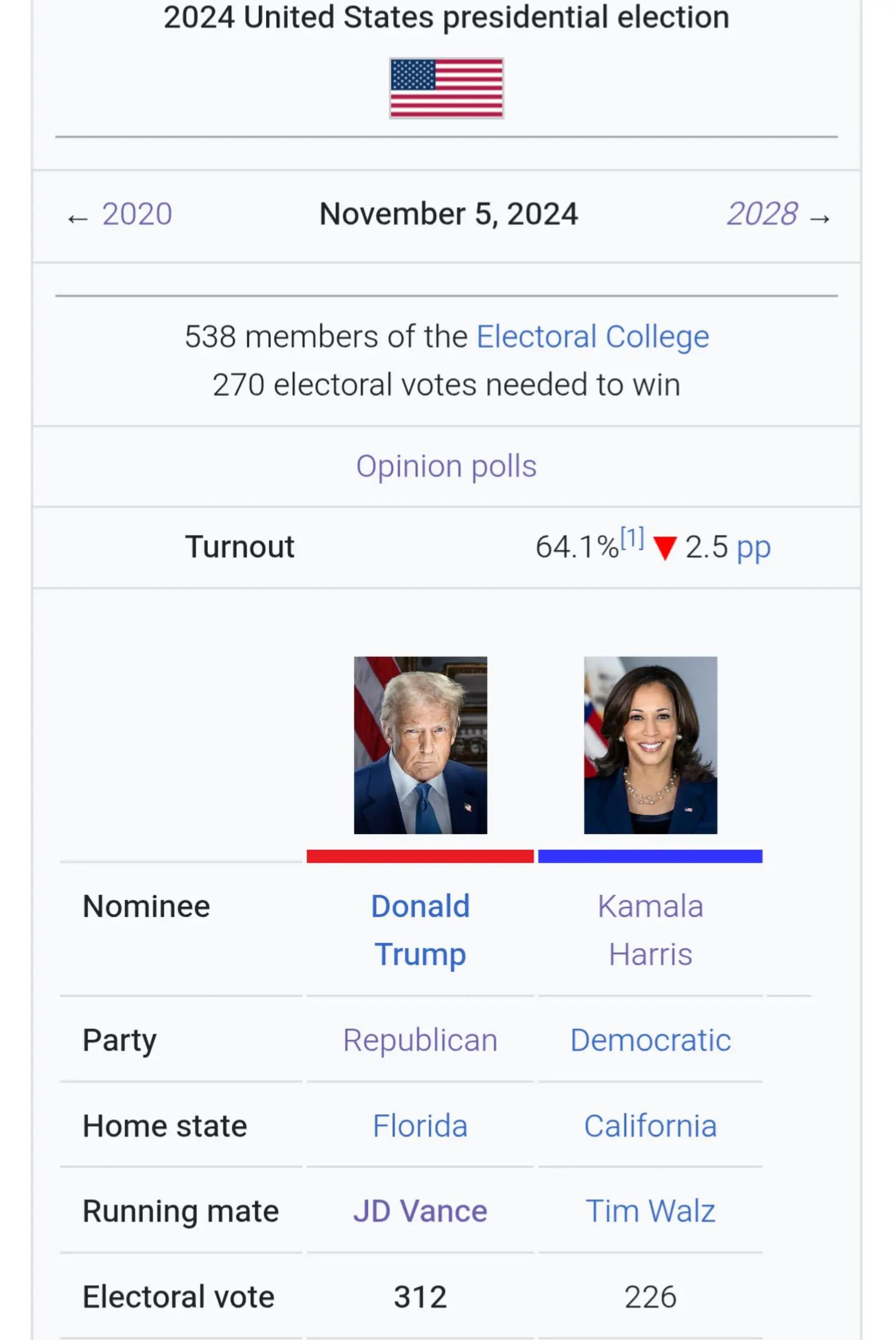
Task: Open the California home state link
Action: click(650, 1126)
